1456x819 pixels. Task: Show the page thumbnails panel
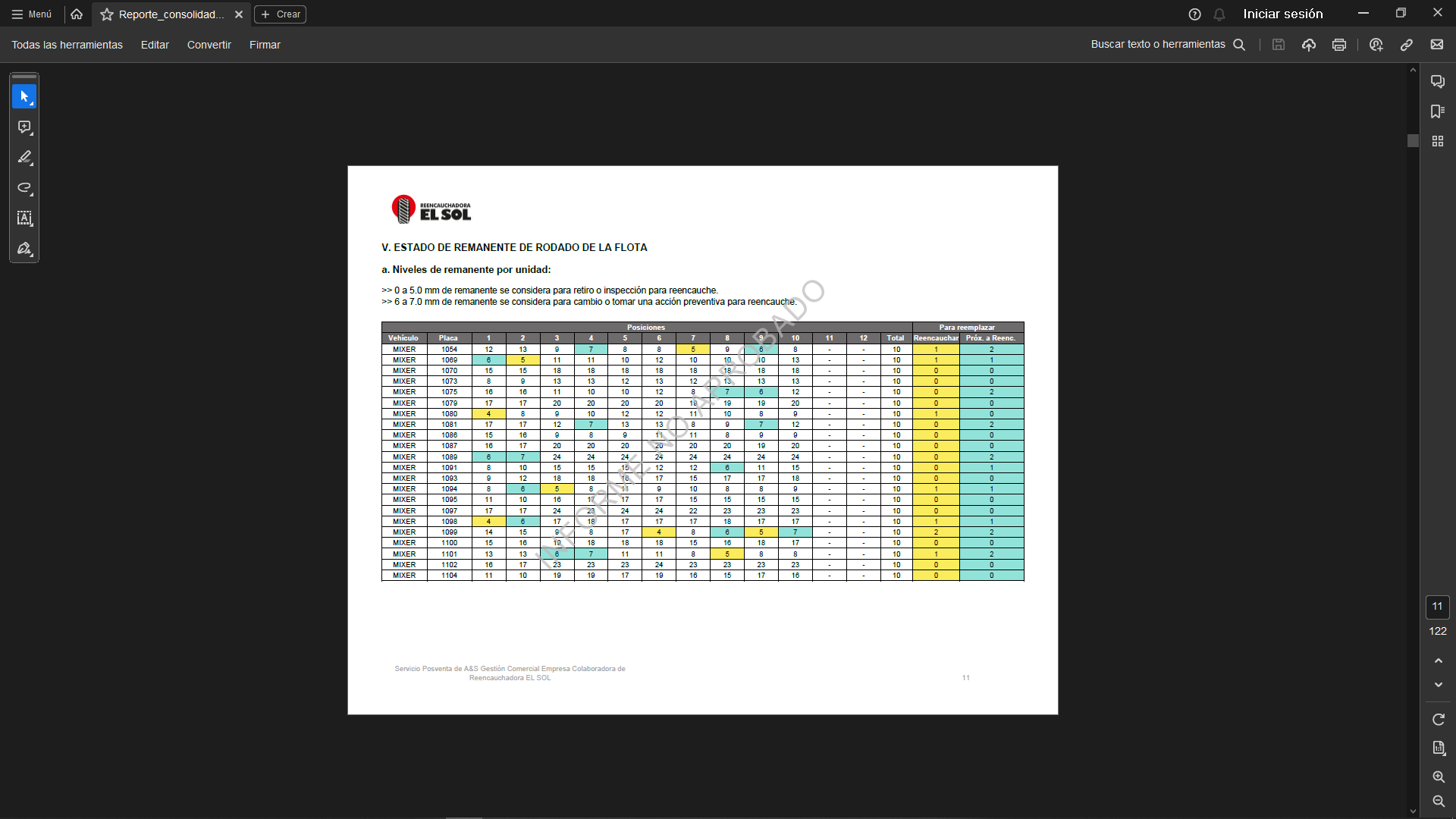1437,141
